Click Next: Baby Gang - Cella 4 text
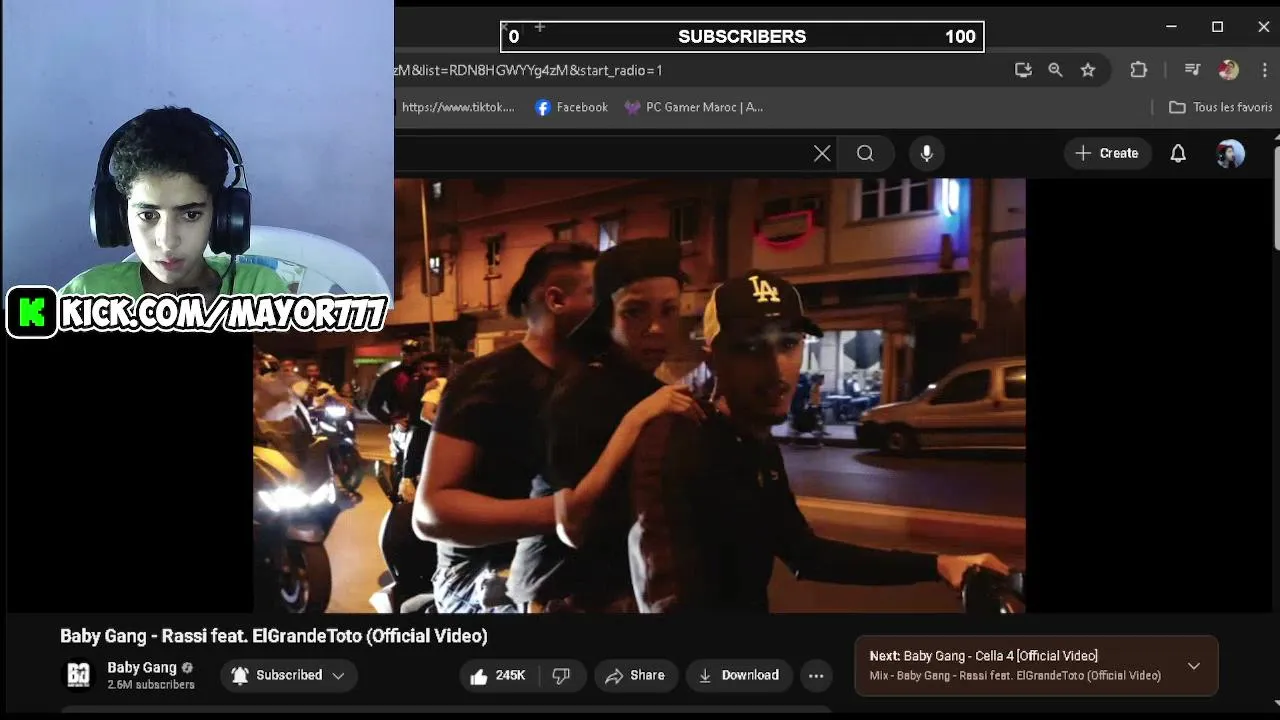 click(x=984, y=656)
